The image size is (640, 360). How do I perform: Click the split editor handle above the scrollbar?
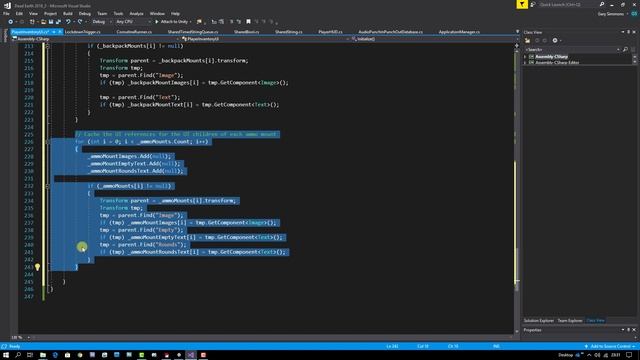tap(517, 45)
